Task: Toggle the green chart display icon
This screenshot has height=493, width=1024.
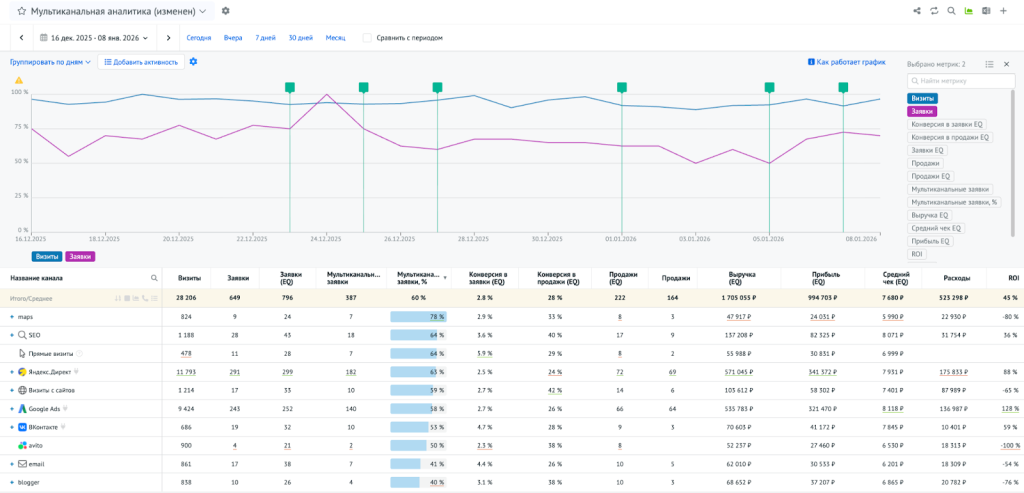Action: [968, 11]
